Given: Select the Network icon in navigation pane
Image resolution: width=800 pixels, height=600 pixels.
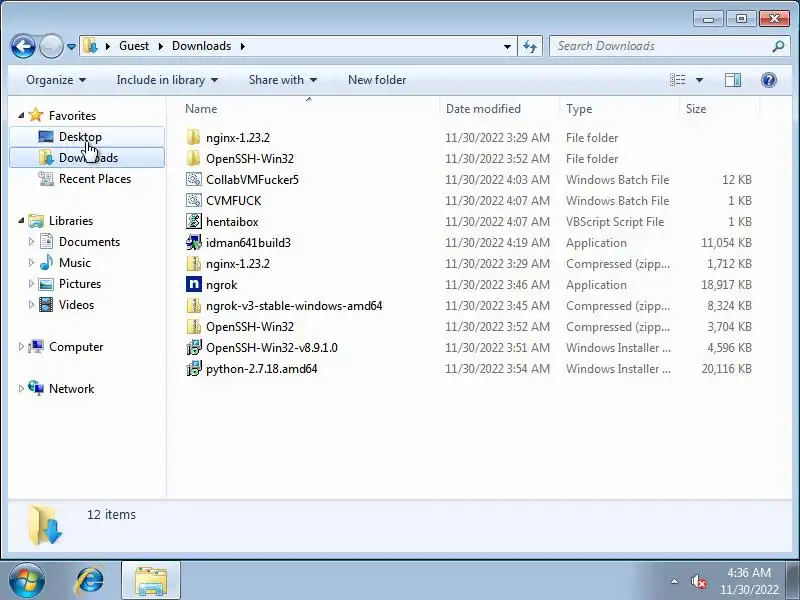Looking at the screenshot, I should click(36, 388).
